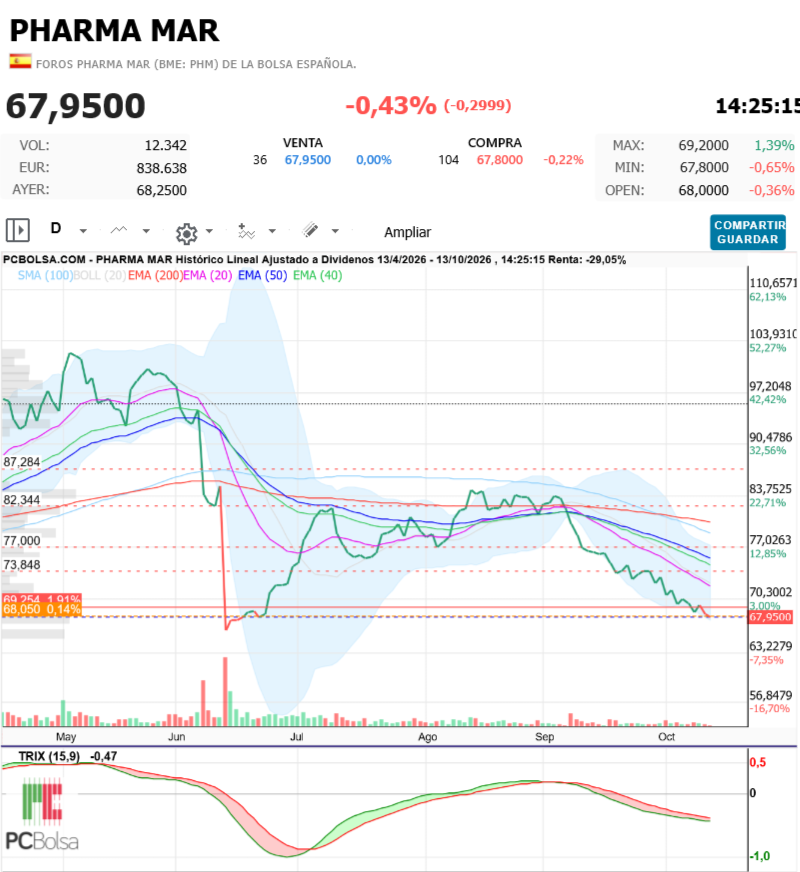
Task: Click the Spain flag icon
Action: 20,61
